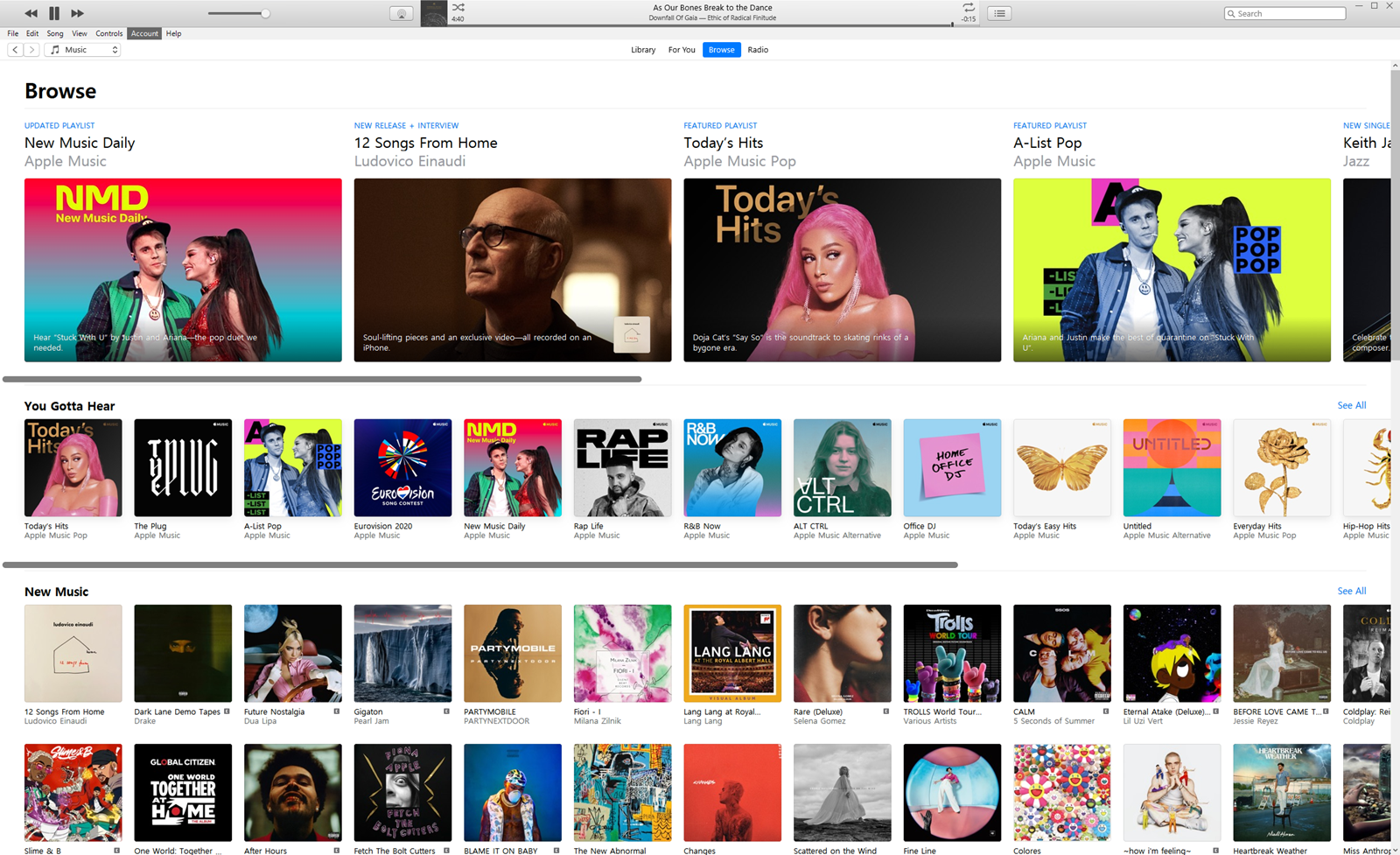The image size is (1400, 855).
Task: Open the Up Next list
Action: 999,13
